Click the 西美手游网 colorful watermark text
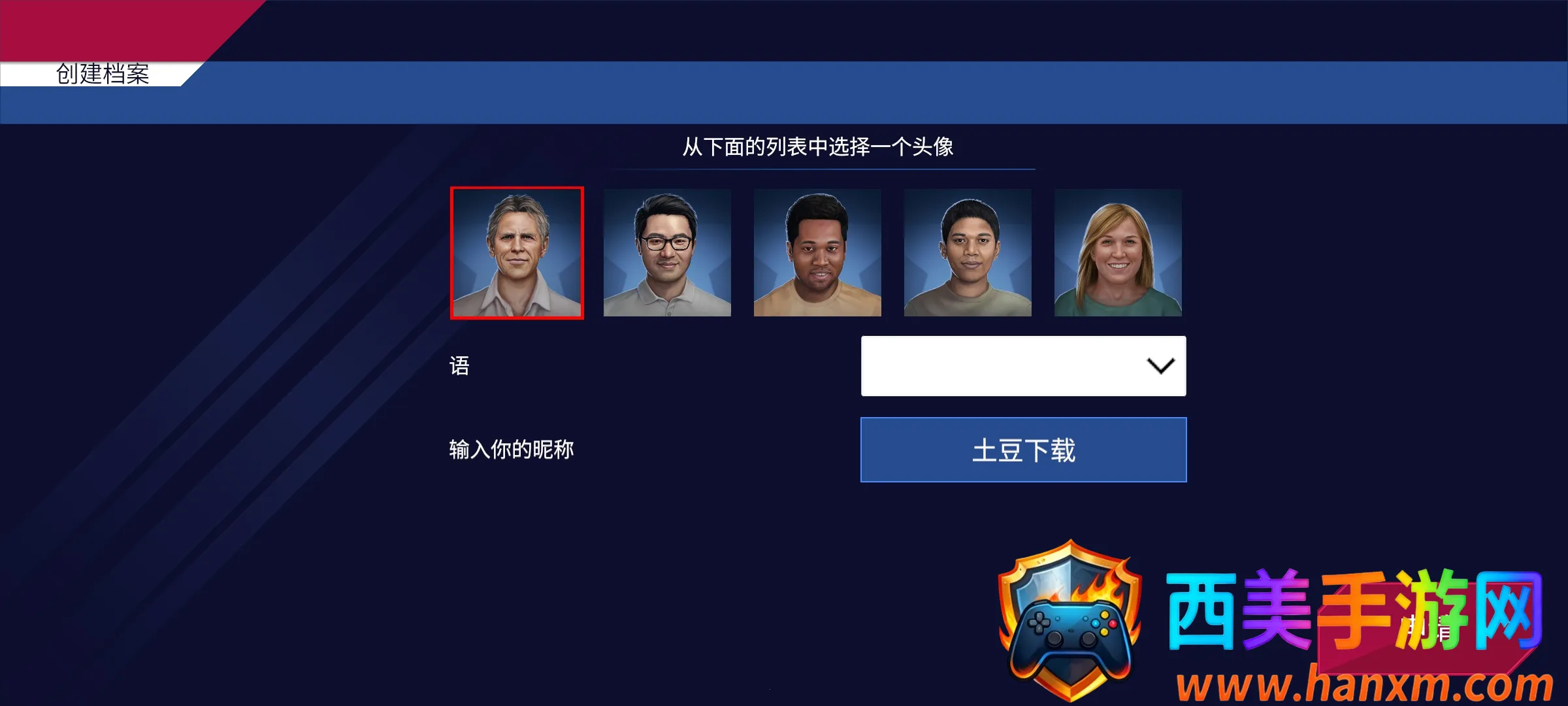1568x706 pixels. tap(1355, 610)
